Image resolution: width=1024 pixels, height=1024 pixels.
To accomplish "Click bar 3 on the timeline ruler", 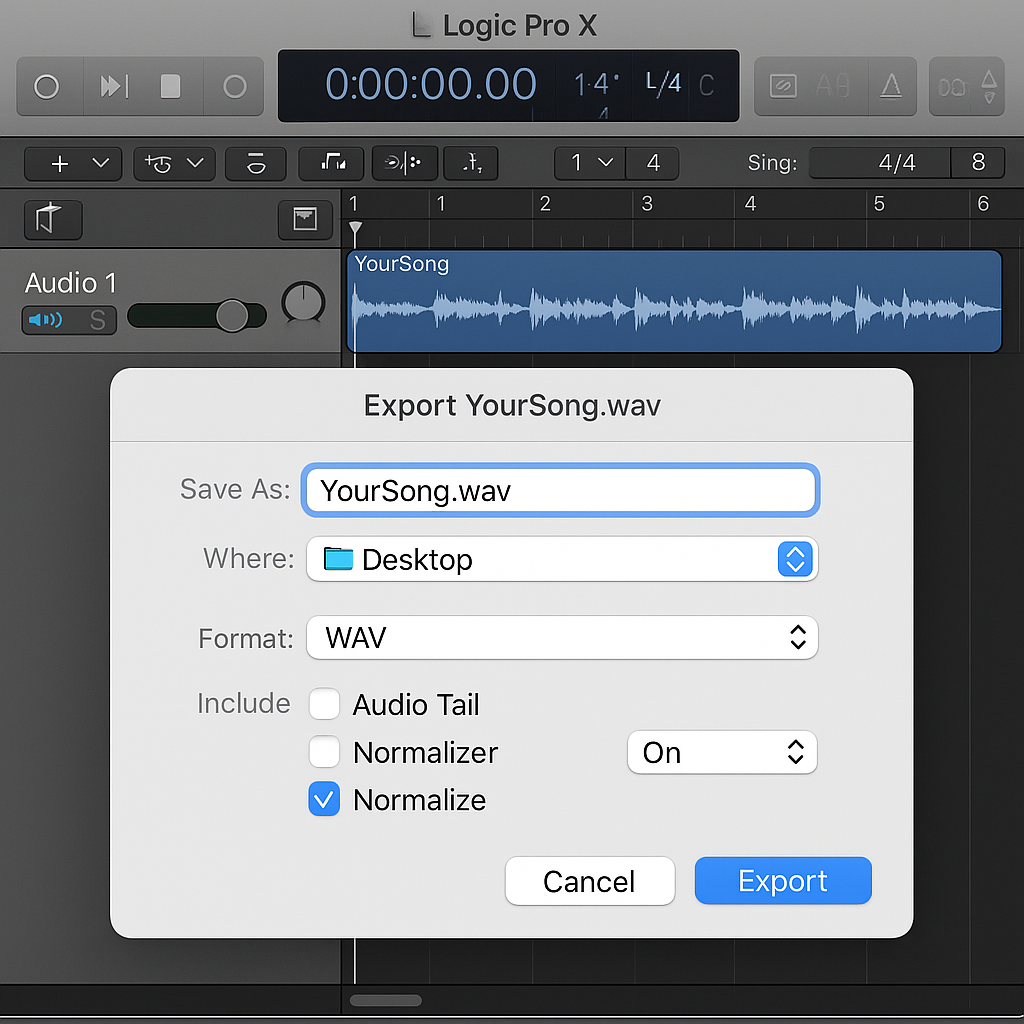I will pyautogui.click(x=647, y=204).
